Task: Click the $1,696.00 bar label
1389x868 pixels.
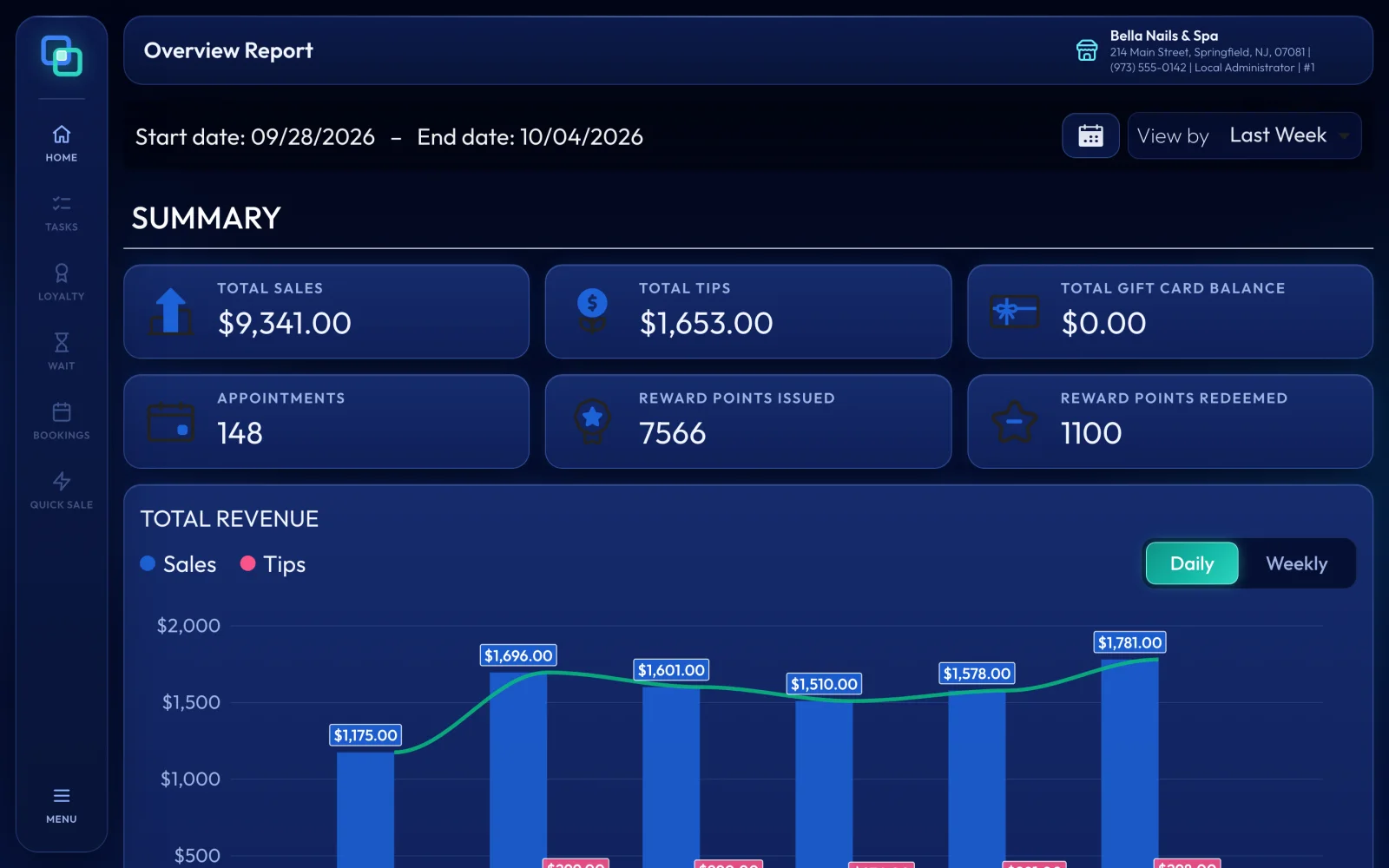Action: (x=518, y=655)
